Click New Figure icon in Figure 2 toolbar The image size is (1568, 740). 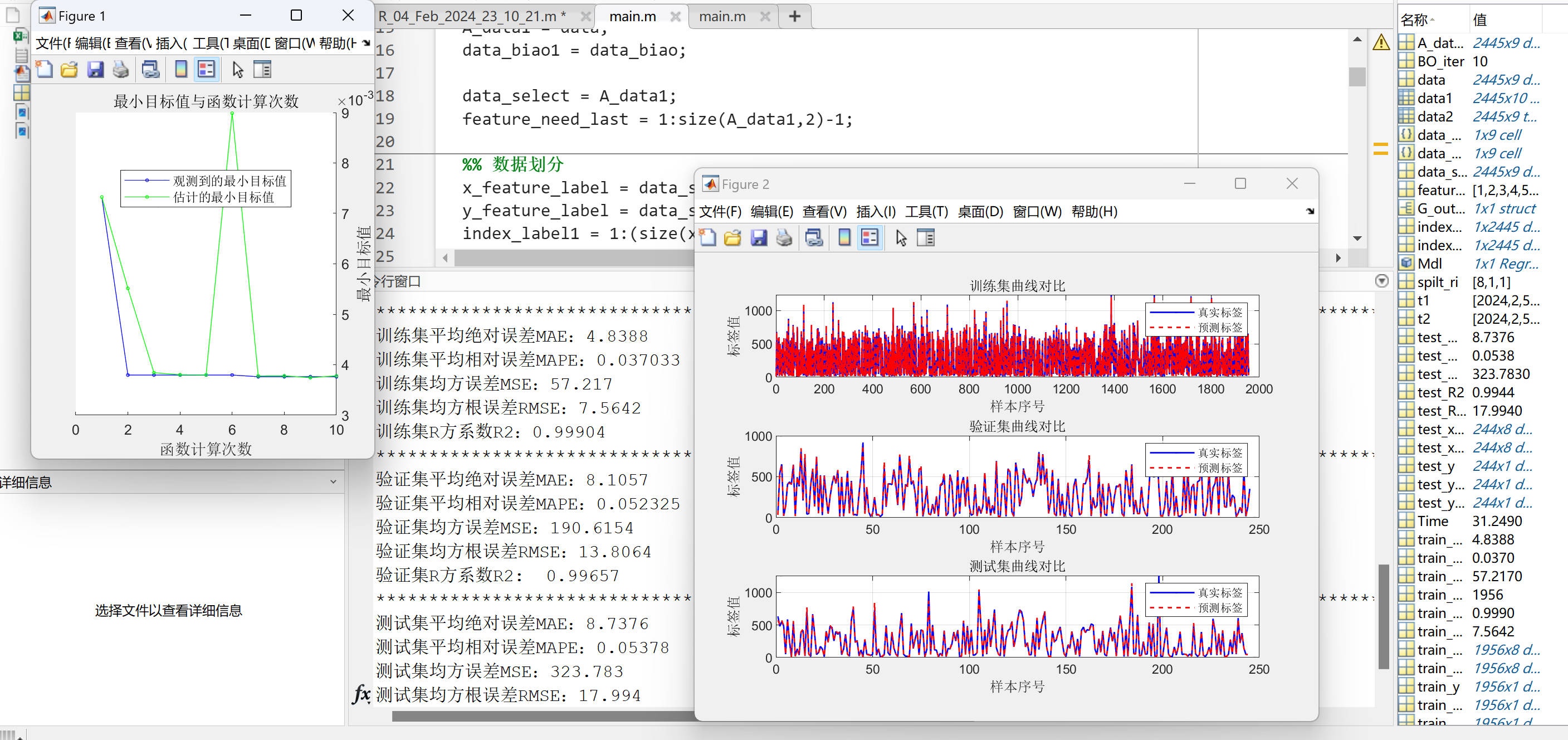(707, 237)
